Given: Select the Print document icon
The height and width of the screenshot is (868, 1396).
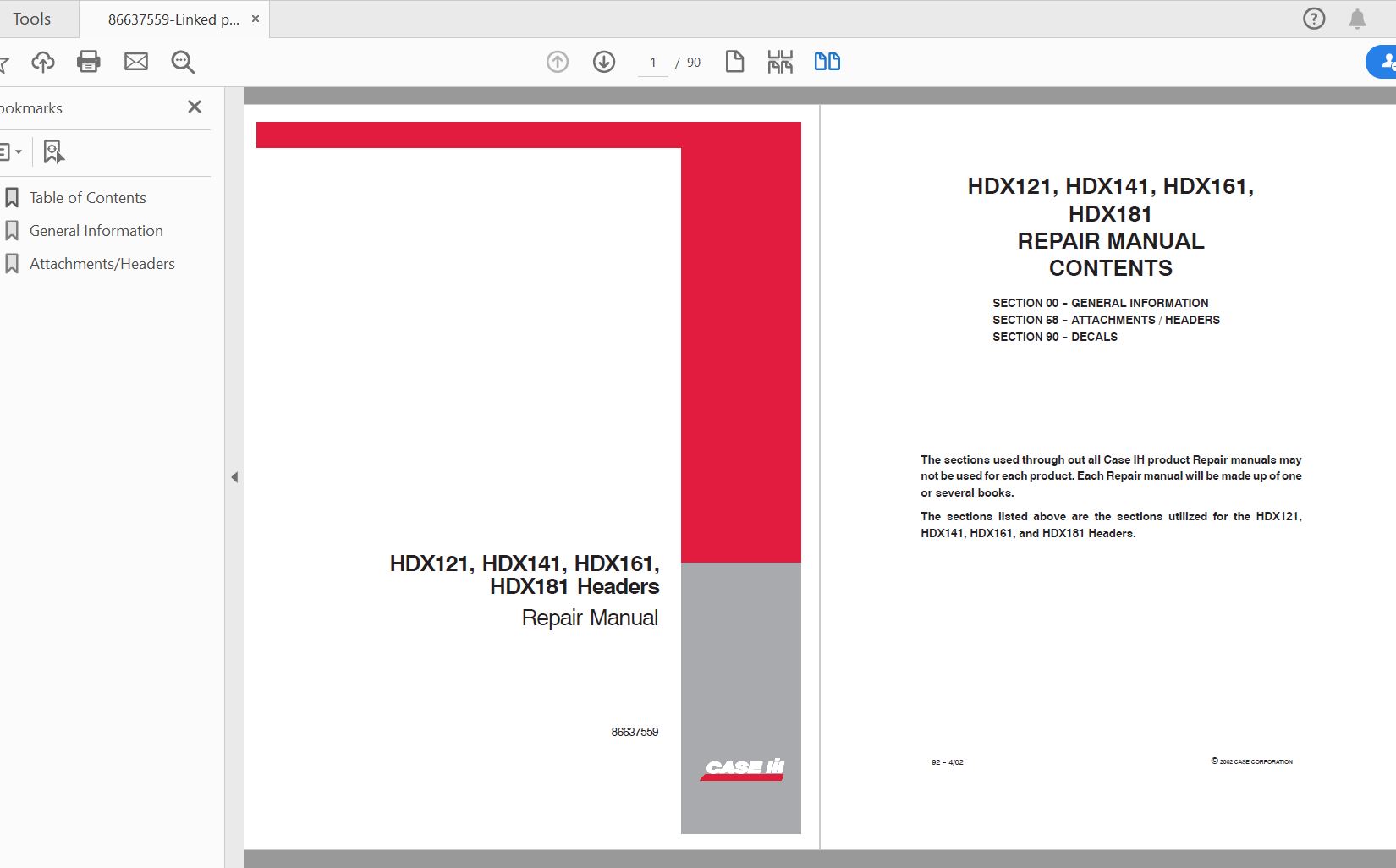Looking at the screenshot, I should tap(88, 61).
